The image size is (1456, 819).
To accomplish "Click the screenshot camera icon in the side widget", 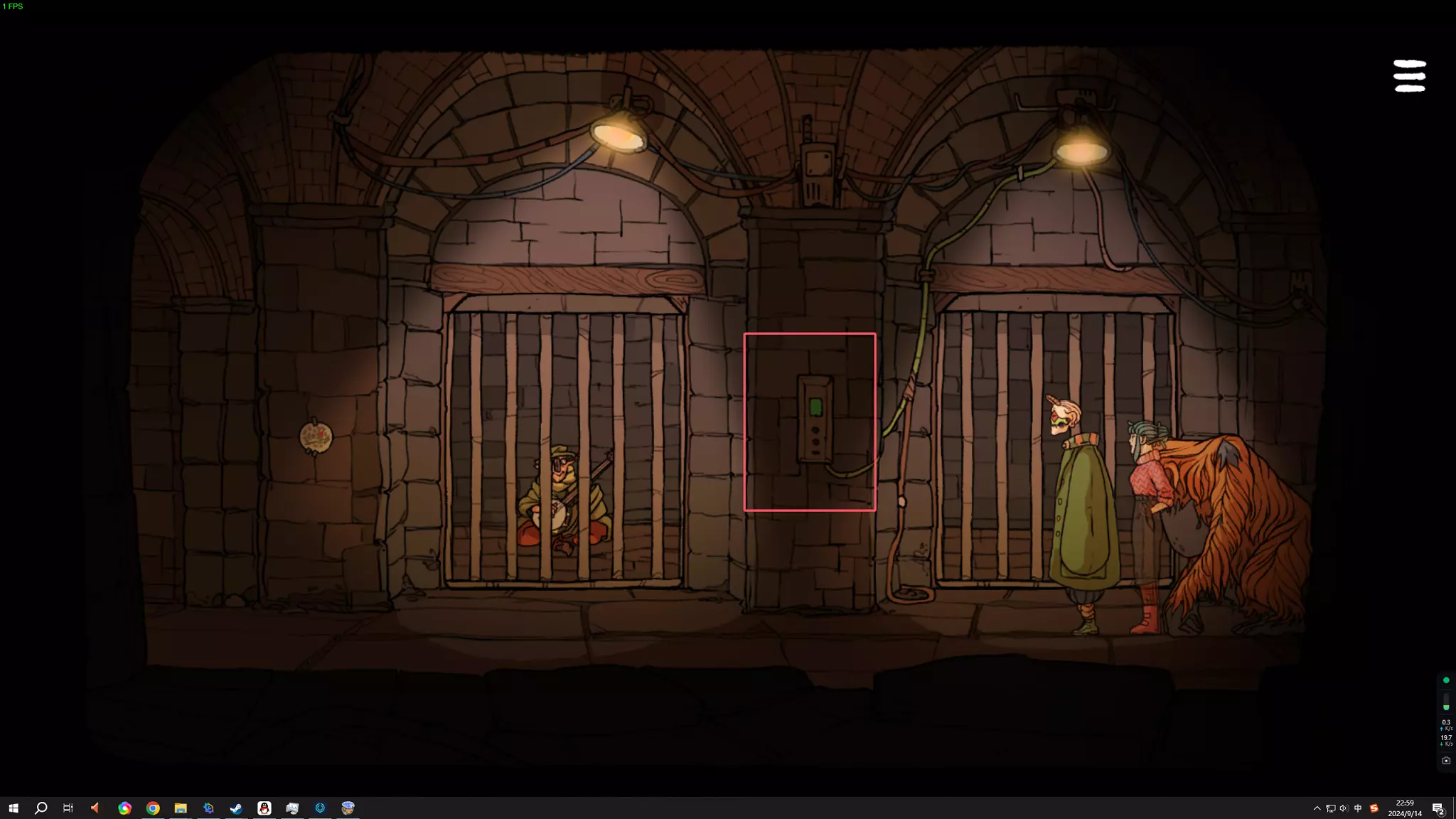I will pyautogui.click(x=1446, y=761).
